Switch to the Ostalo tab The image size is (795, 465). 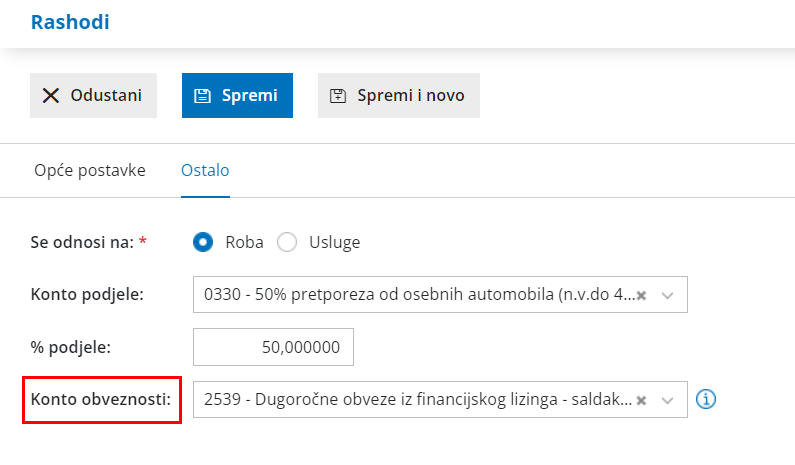[x=205, y=170]
